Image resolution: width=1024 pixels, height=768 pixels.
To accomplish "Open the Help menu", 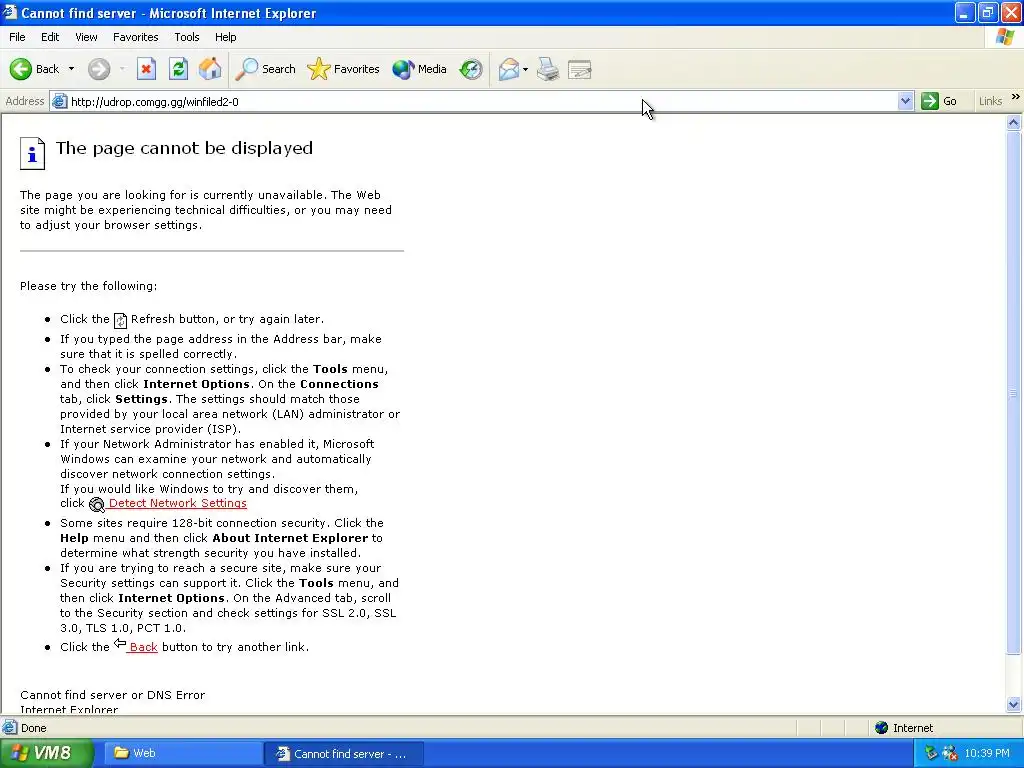I will click(225, 37).
